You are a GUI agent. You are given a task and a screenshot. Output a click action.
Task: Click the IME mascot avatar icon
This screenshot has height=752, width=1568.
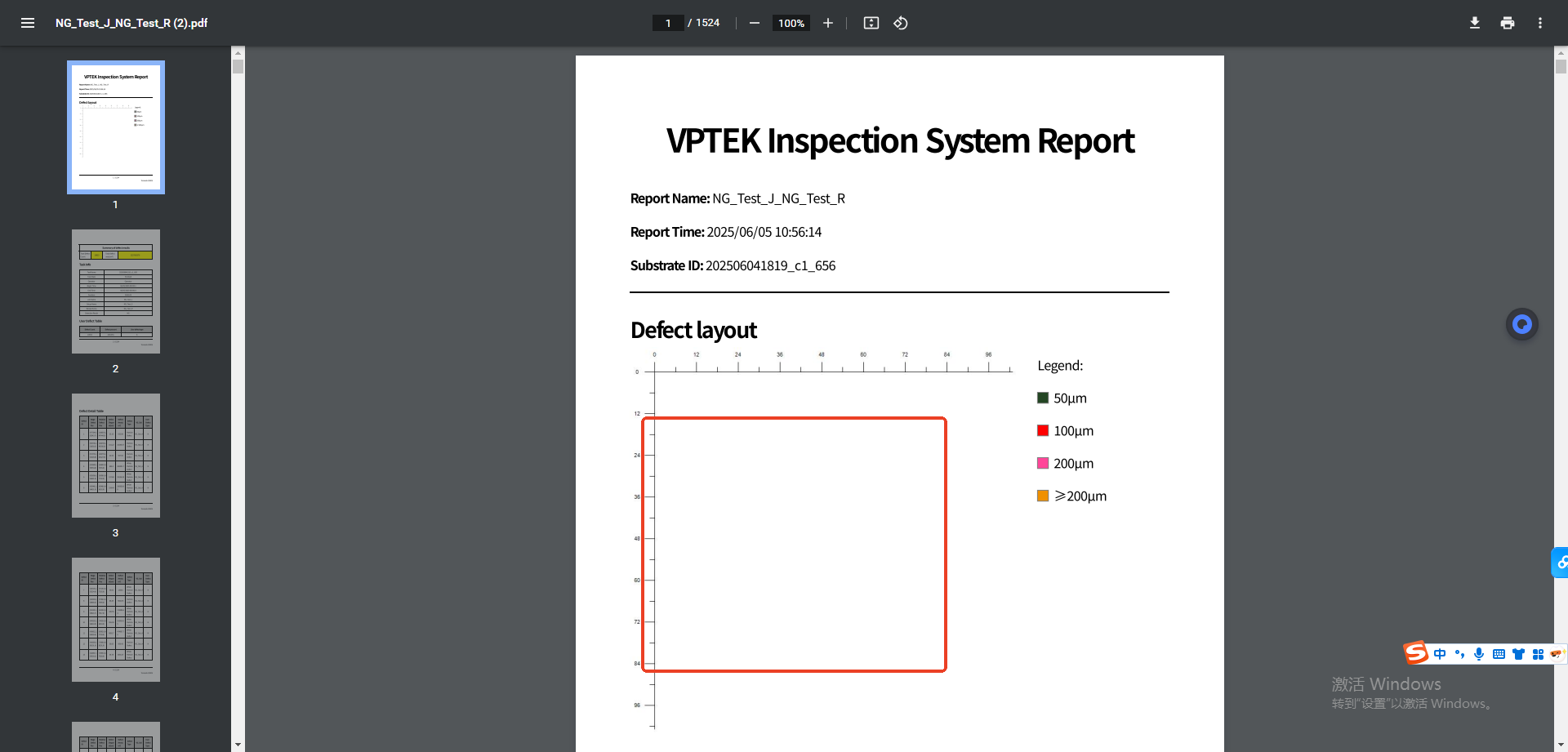(x=1557, y=654)
